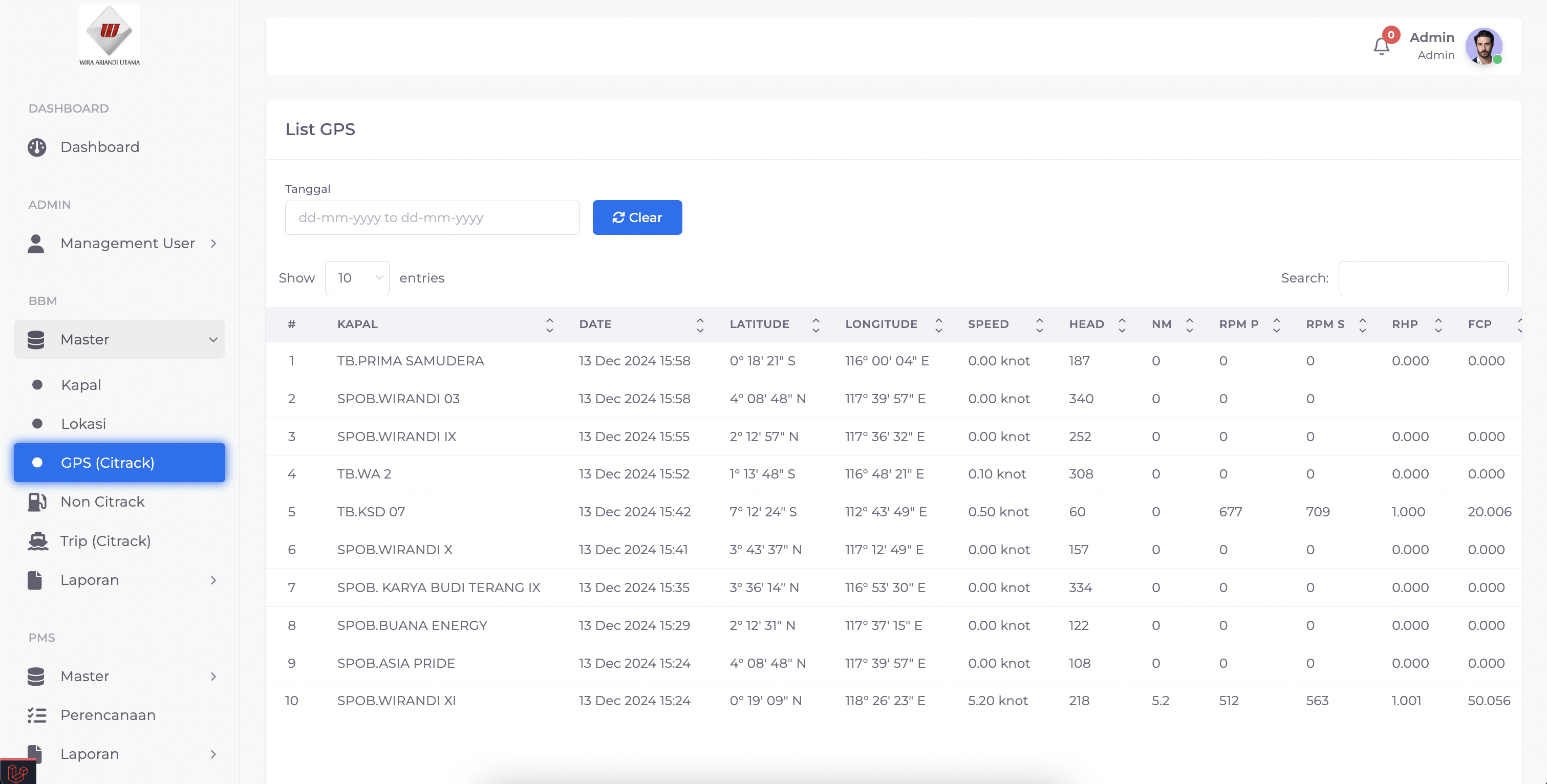Open Perencanaan checklist item
1547x784 pixels.
pos(108,715)
